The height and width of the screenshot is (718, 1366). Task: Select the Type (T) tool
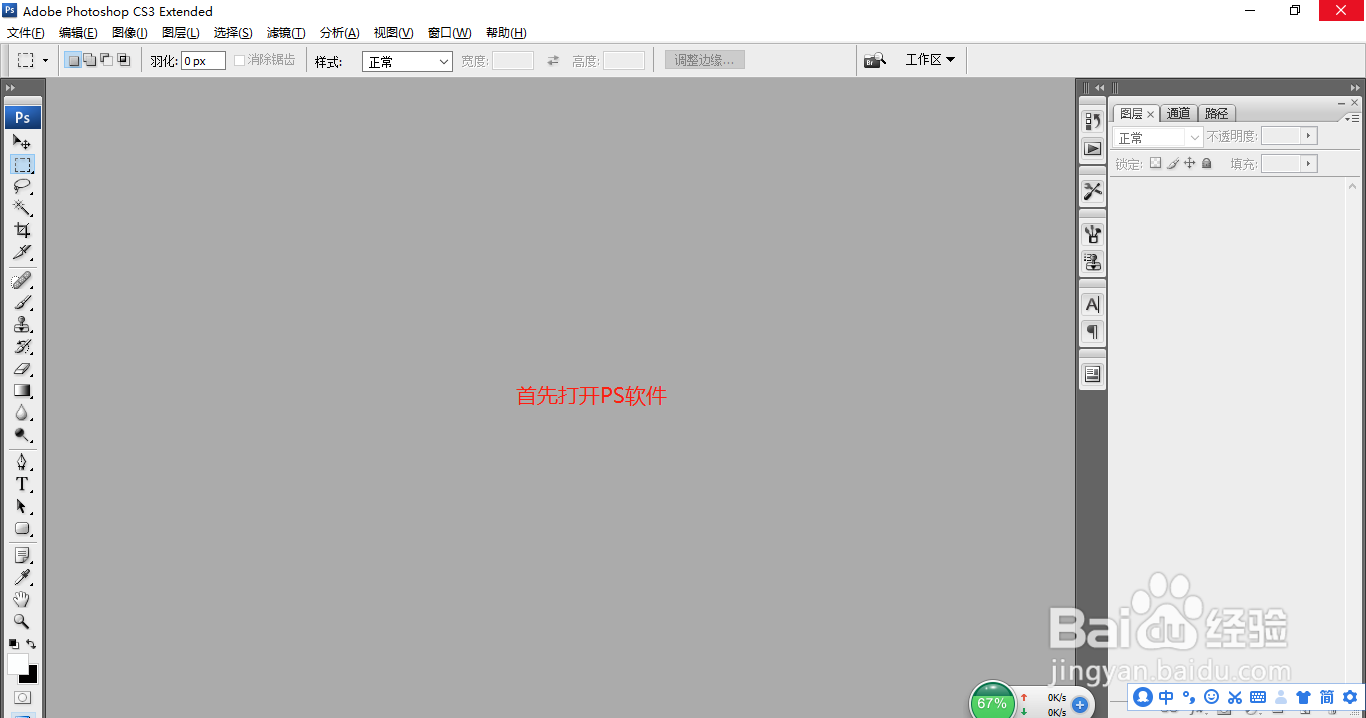coord(22,484)
